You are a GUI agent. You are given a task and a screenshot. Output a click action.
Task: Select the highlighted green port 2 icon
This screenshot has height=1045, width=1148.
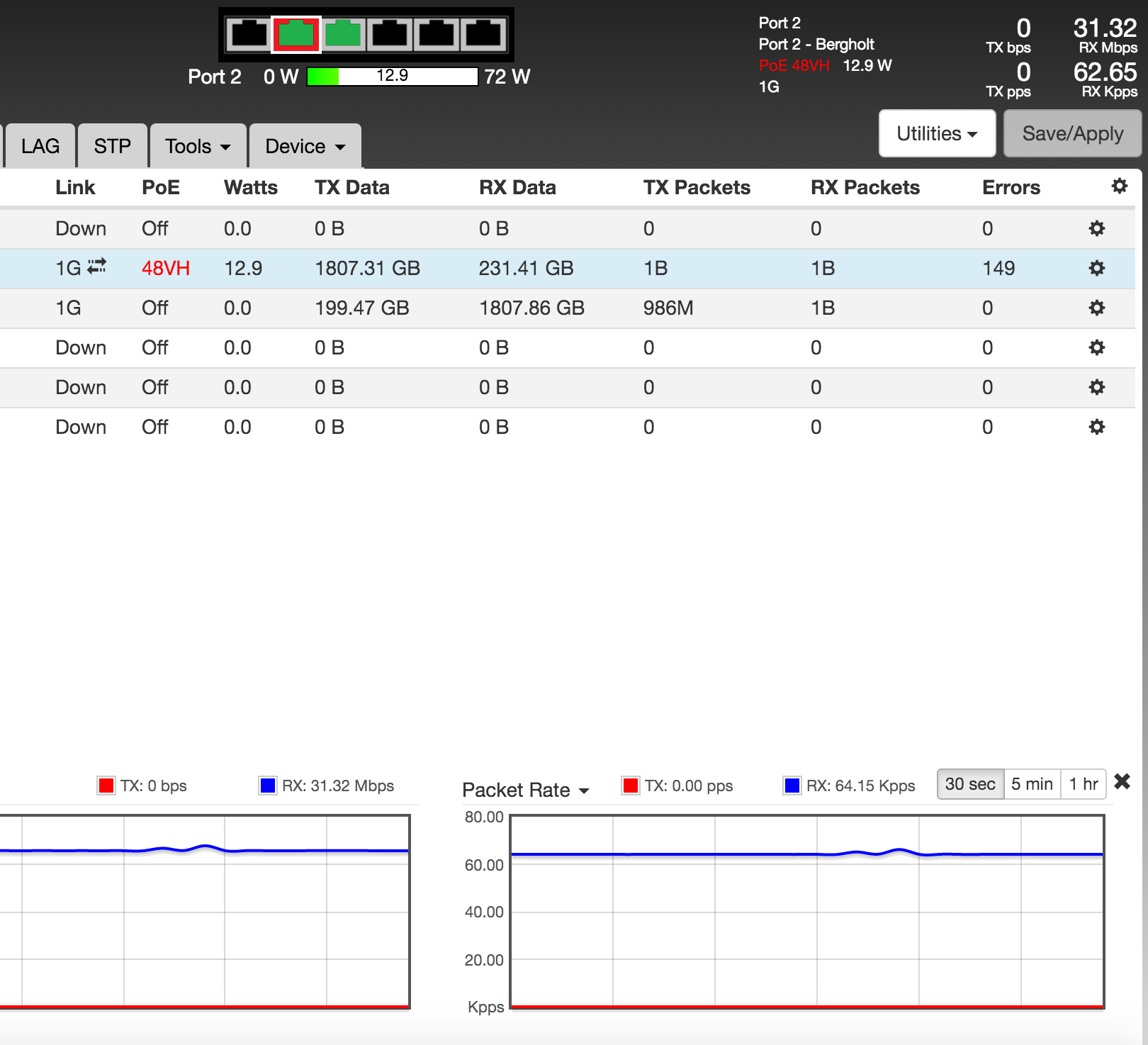[296, 34]
